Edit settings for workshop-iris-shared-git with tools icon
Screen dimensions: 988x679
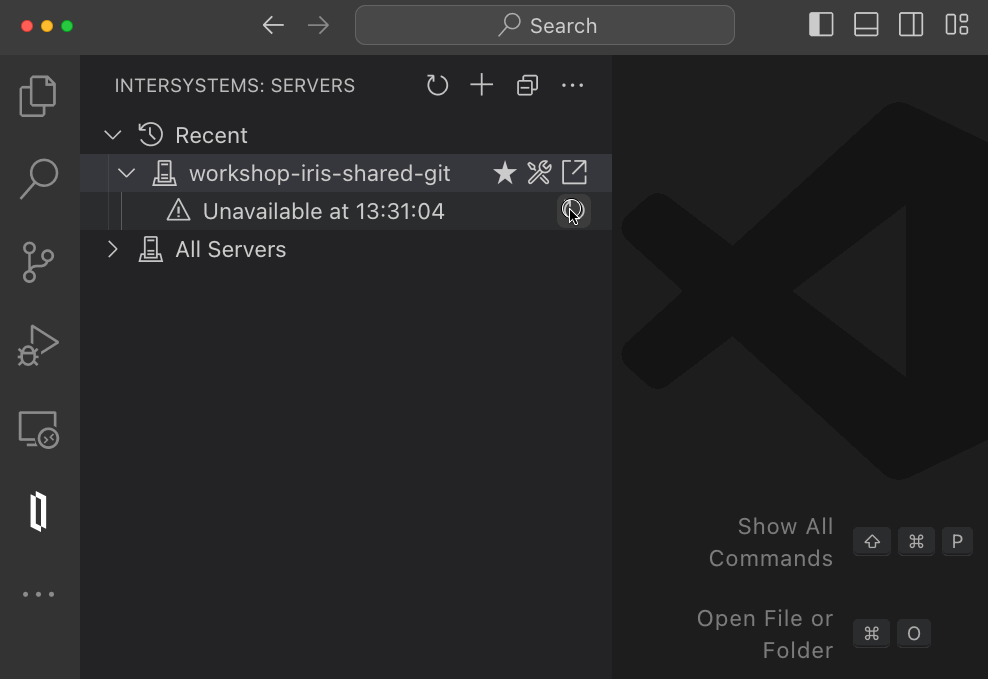pyautogui.click(x=539, y=173)
